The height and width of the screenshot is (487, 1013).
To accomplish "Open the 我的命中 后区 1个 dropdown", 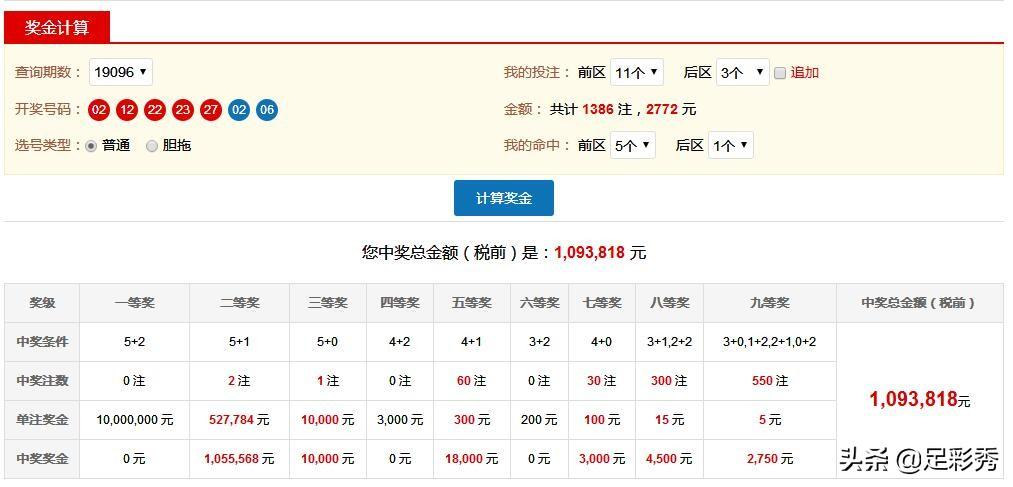I will coord(731,145).
